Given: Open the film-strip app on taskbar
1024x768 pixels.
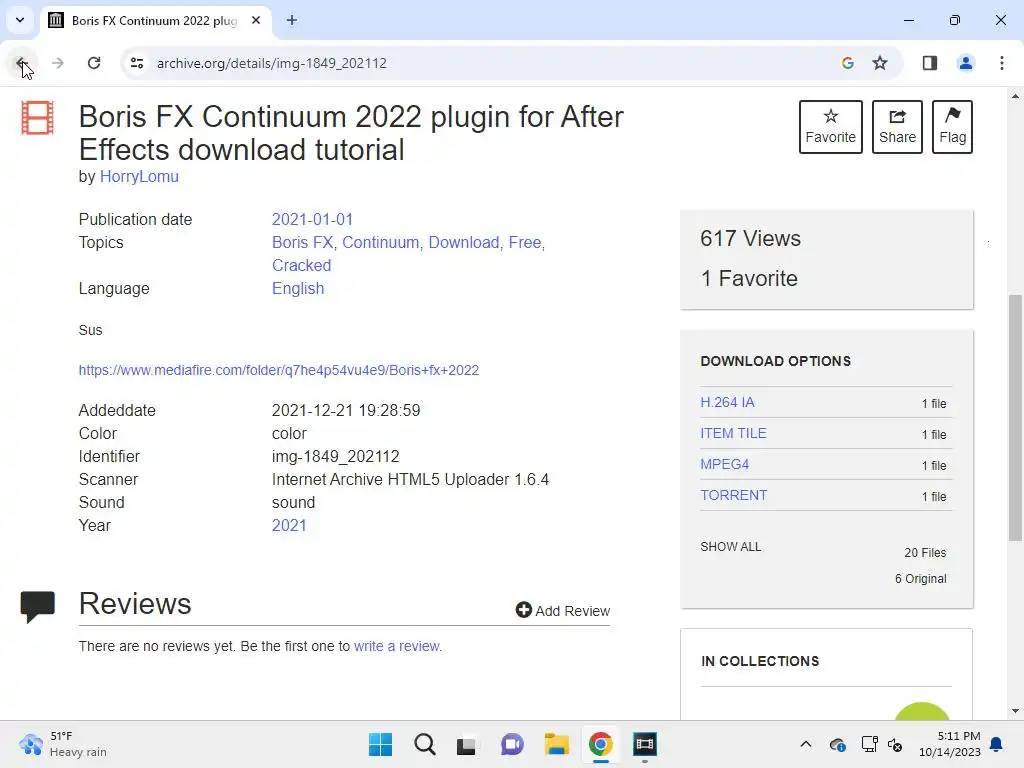Looking at the screenshot, I should (x=644, y=744).
